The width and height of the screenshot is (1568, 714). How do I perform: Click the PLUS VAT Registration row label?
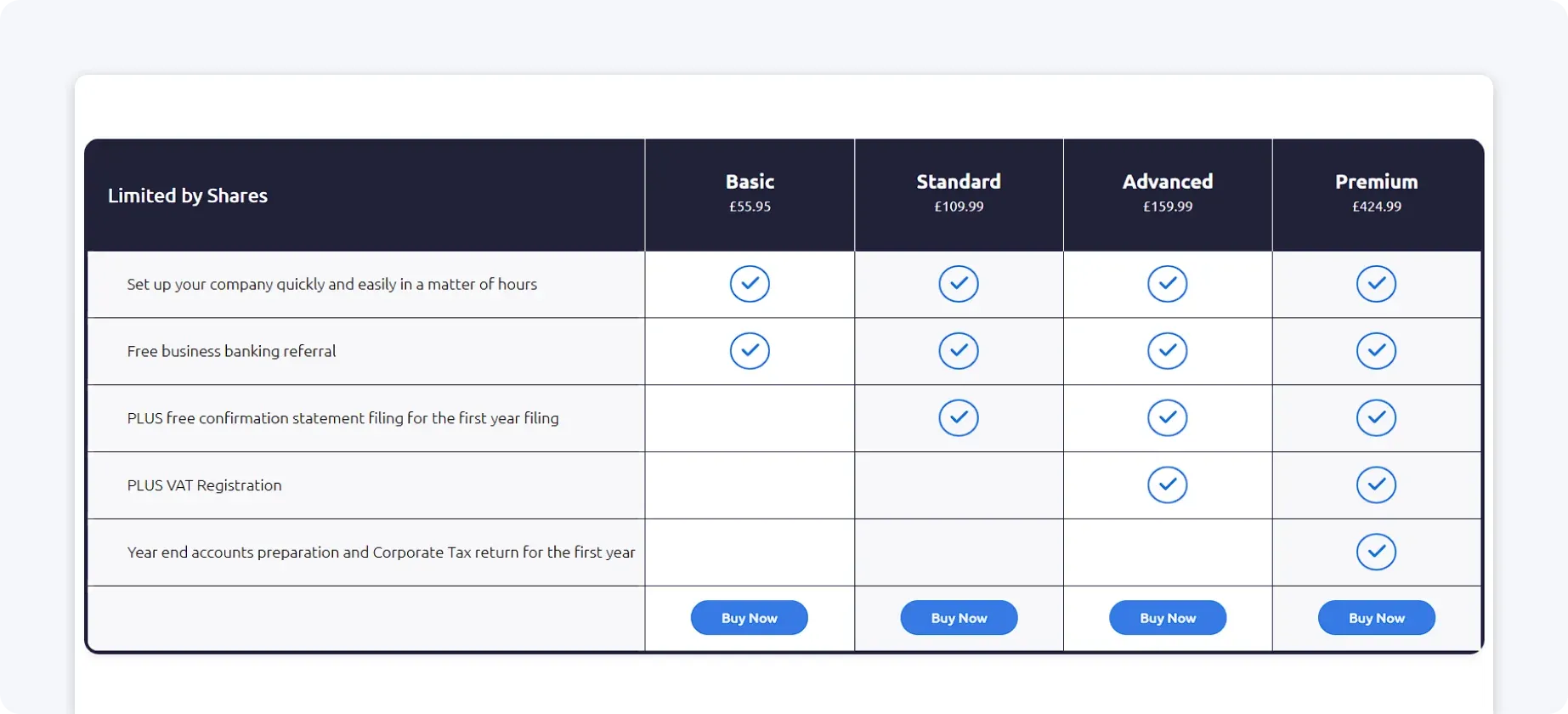[204, 484]
